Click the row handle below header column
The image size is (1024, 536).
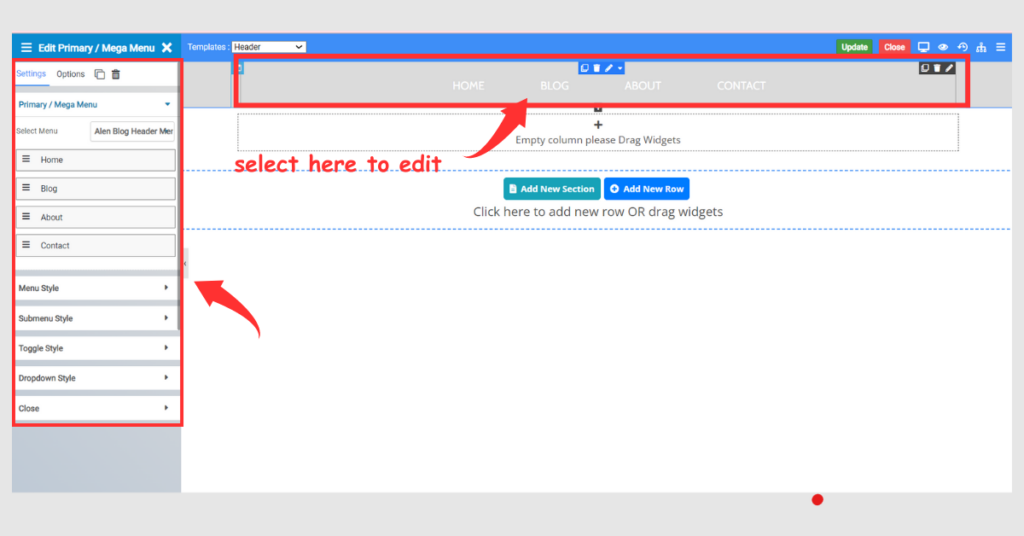(x=598, y=109)
